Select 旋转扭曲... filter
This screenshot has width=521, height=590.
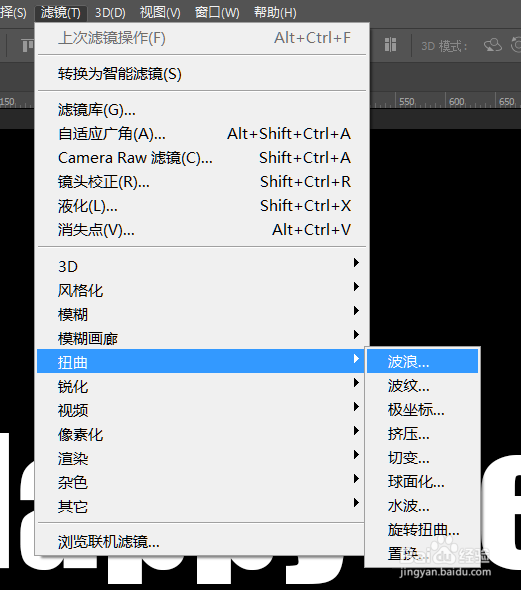[422, 530]
